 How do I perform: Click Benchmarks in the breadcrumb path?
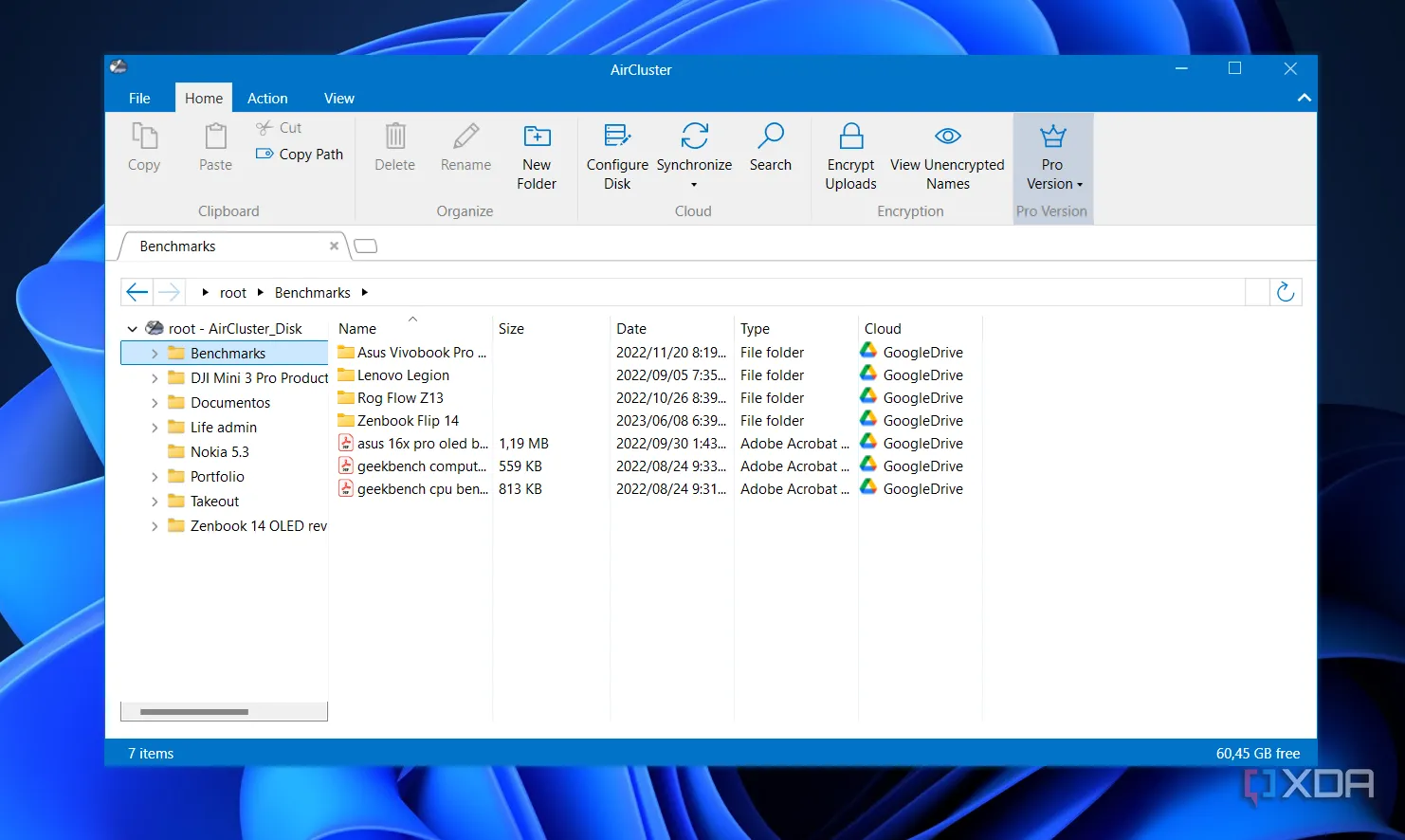click(313, 293)
